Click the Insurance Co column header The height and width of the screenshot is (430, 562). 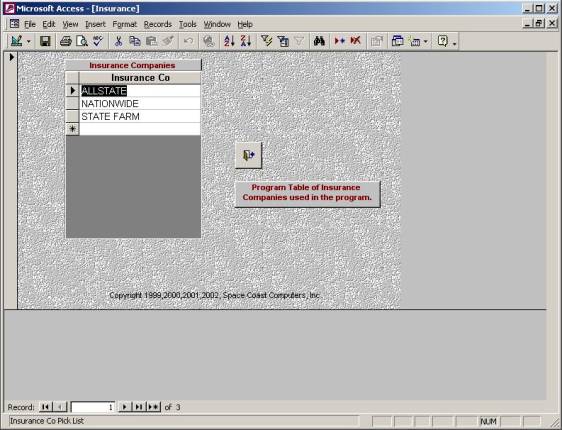140,78
